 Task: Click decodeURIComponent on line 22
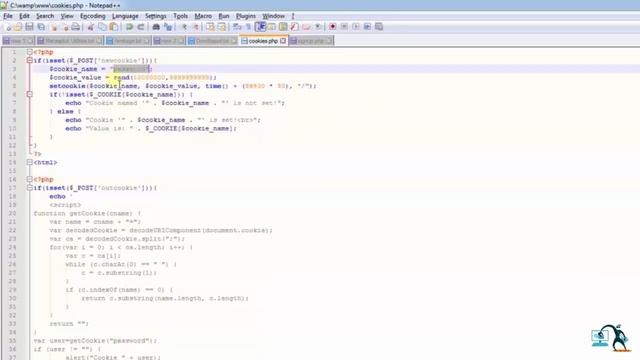point(165,230)
